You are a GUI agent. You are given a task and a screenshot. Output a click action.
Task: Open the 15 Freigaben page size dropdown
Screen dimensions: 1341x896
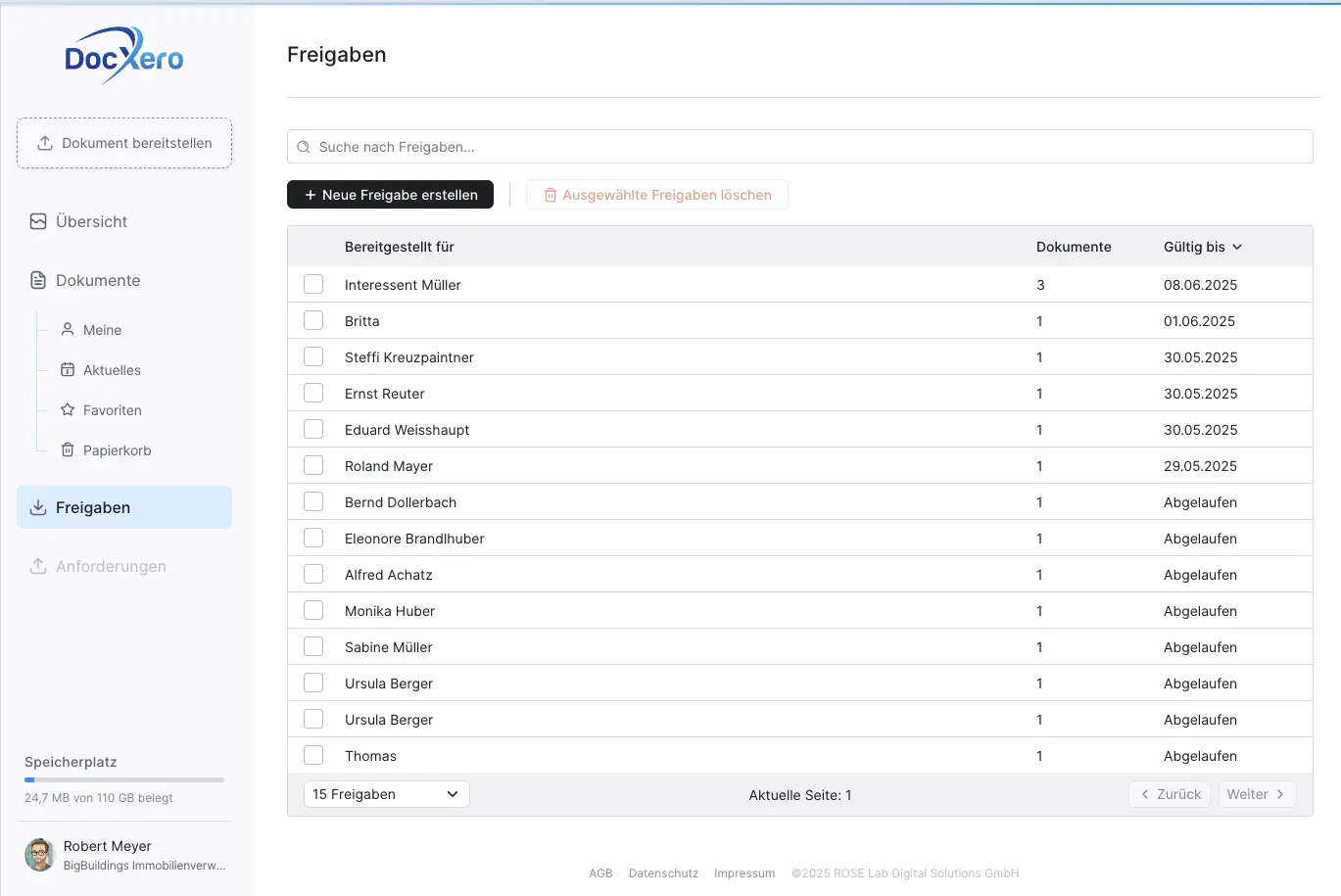pos(386,794)
